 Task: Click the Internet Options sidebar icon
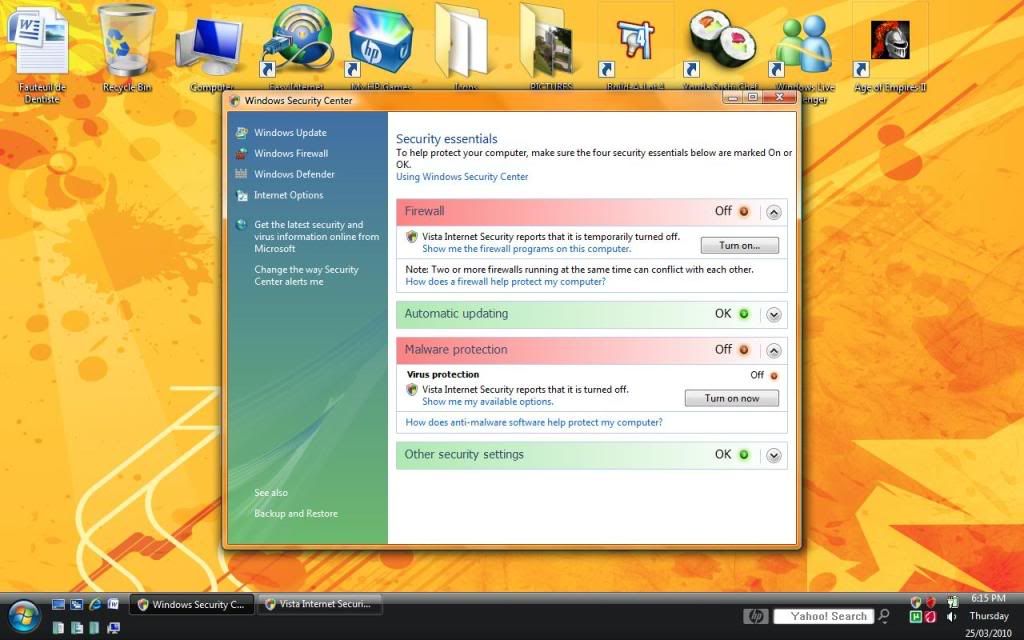[242, 195]
